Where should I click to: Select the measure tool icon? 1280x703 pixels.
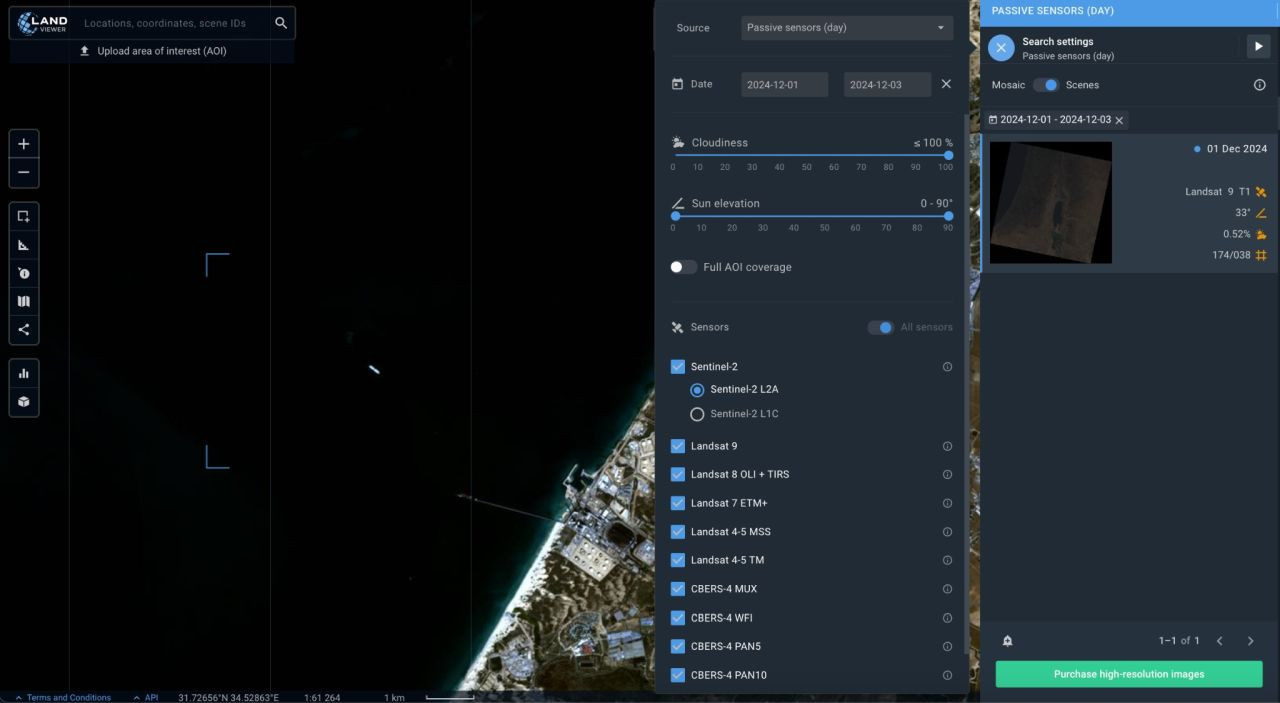point(24,245)
